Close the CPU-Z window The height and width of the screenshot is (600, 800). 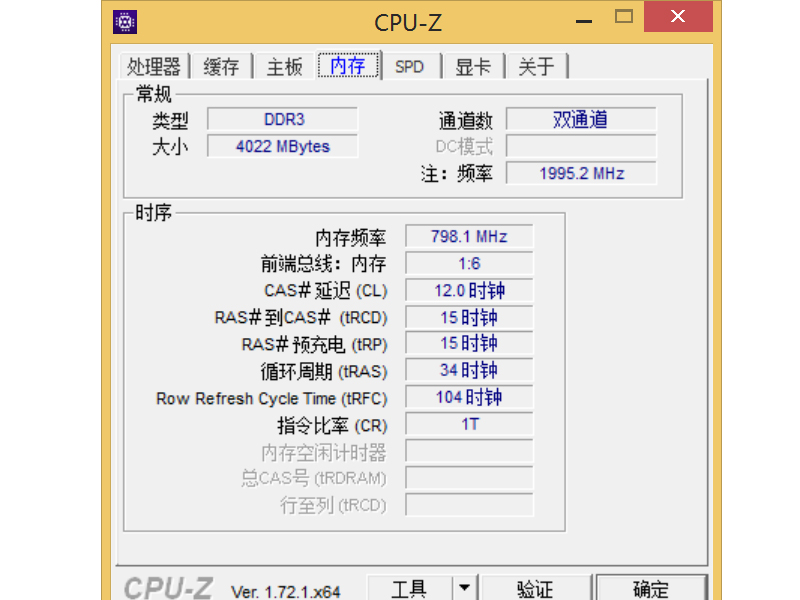[678, 16]
